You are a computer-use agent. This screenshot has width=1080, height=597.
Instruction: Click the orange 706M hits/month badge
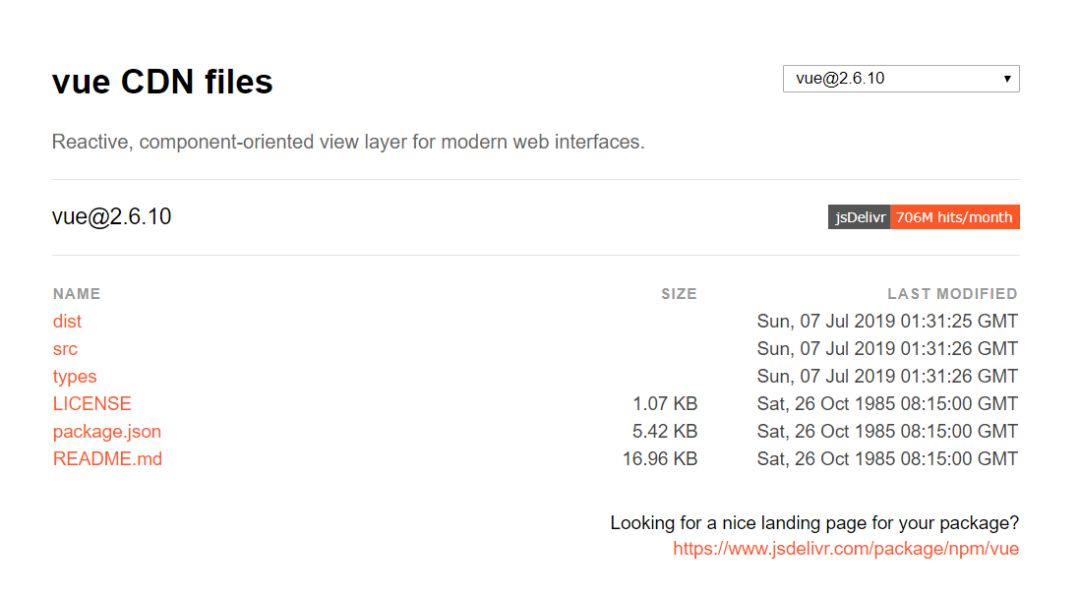(954, 217)
